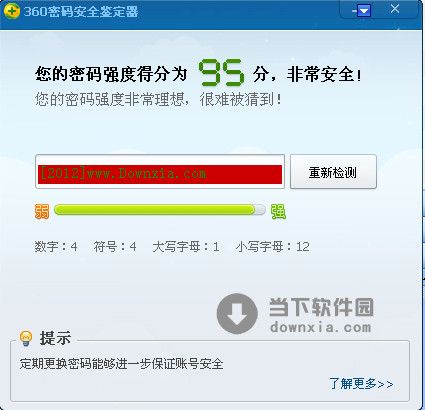Image resolution: width=425 pixels, height=410 pixels.
Task: Select the 小写字母：12 count text
Action: click(x=272, y=247)
